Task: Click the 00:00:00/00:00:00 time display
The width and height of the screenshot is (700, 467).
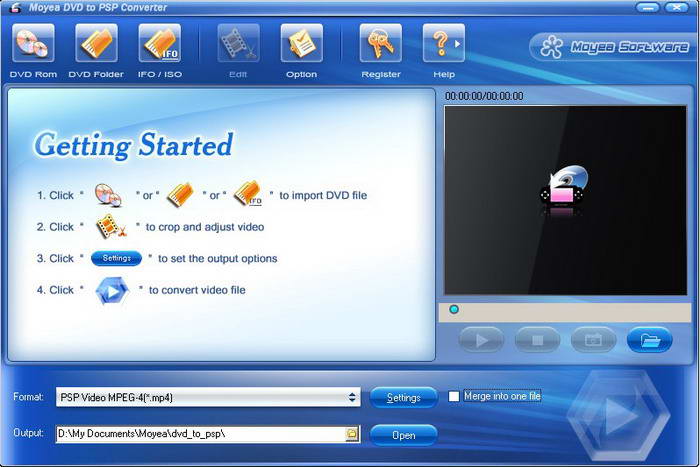Action: pyautogui.click(x=484, y=96)
